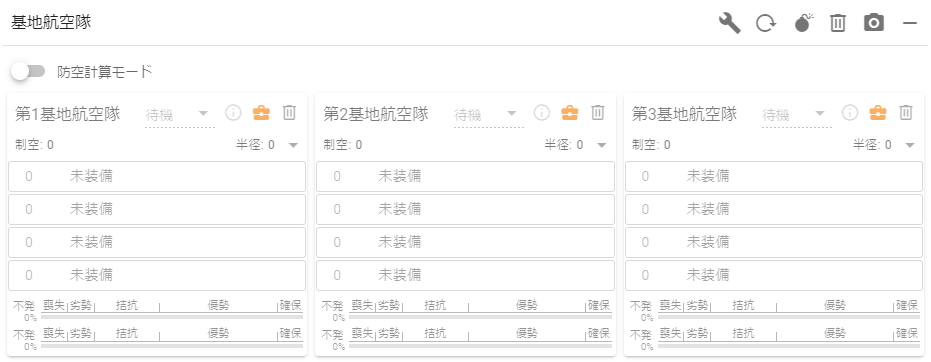Open the orange briefcase preset for 第1基地航空隊

[261, 112]
